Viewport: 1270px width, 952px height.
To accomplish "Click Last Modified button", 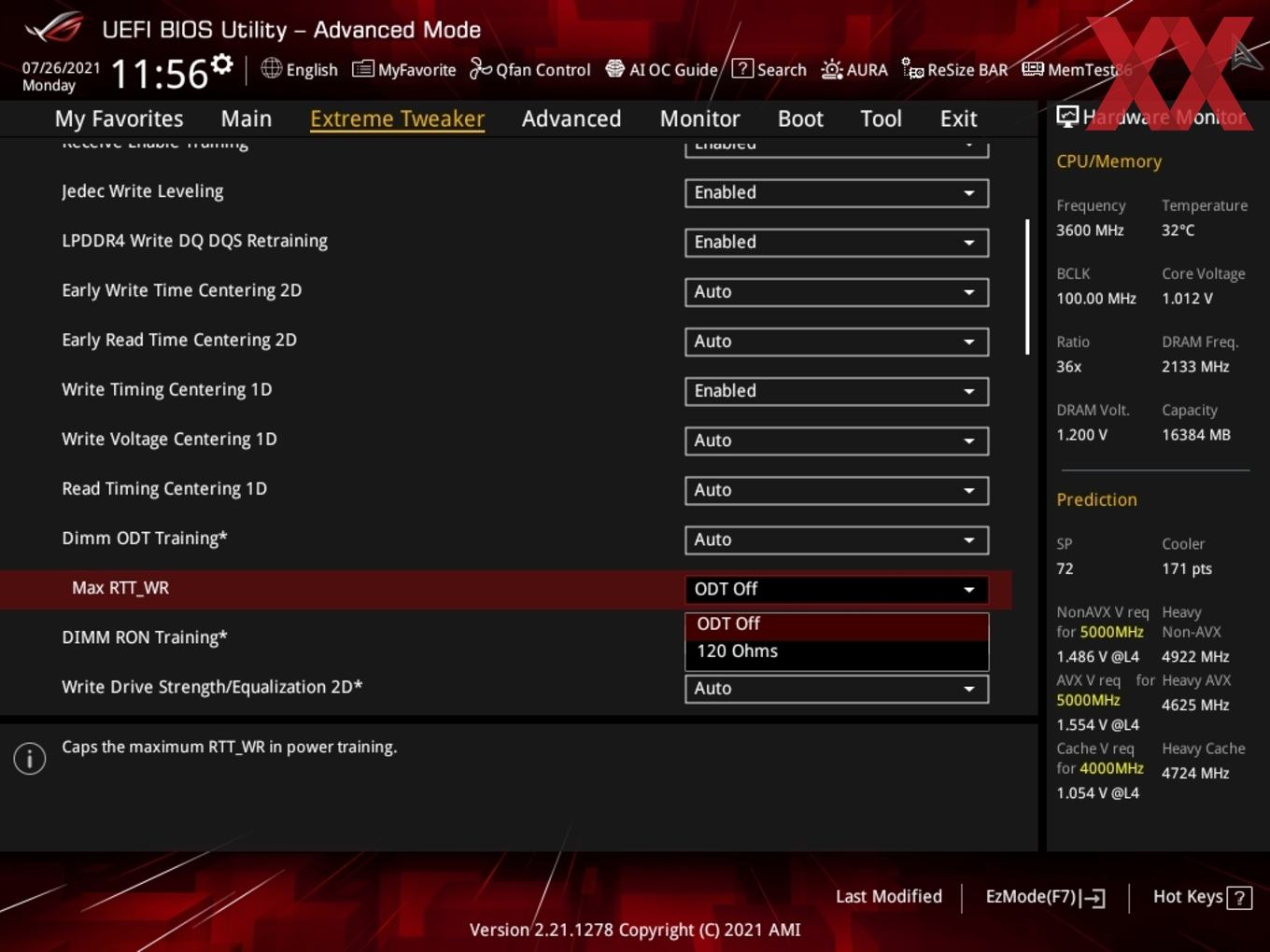I will [888, 896].
